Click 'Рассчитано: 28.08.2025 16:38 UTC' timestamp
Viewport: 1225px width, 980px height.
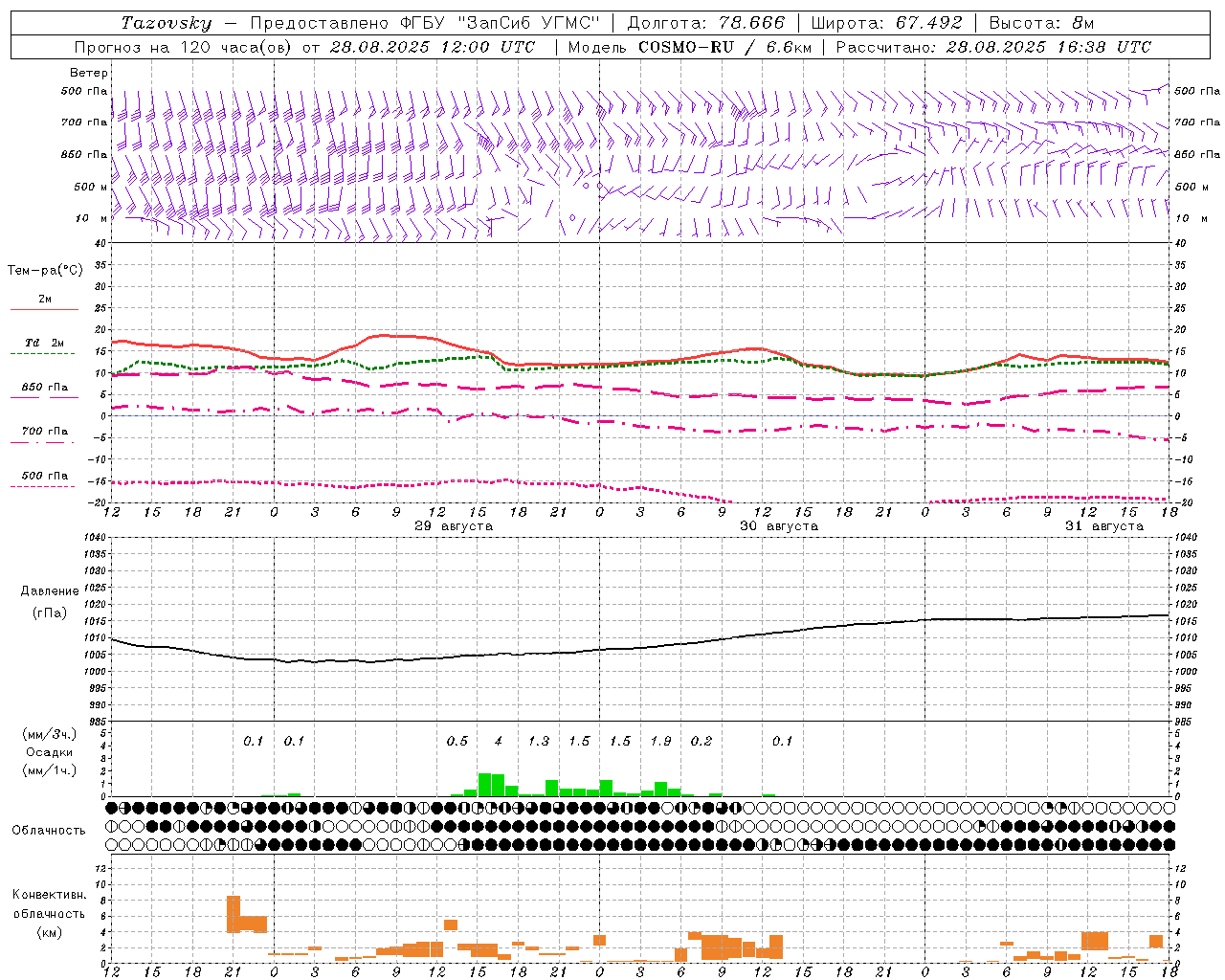[x=993, y=47]
